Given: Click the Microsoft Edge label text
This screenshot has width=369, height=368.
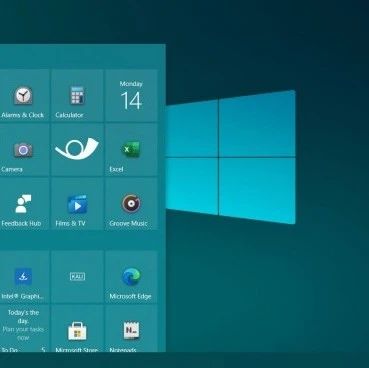Looking at the screenshot, I should pos(130,296).
